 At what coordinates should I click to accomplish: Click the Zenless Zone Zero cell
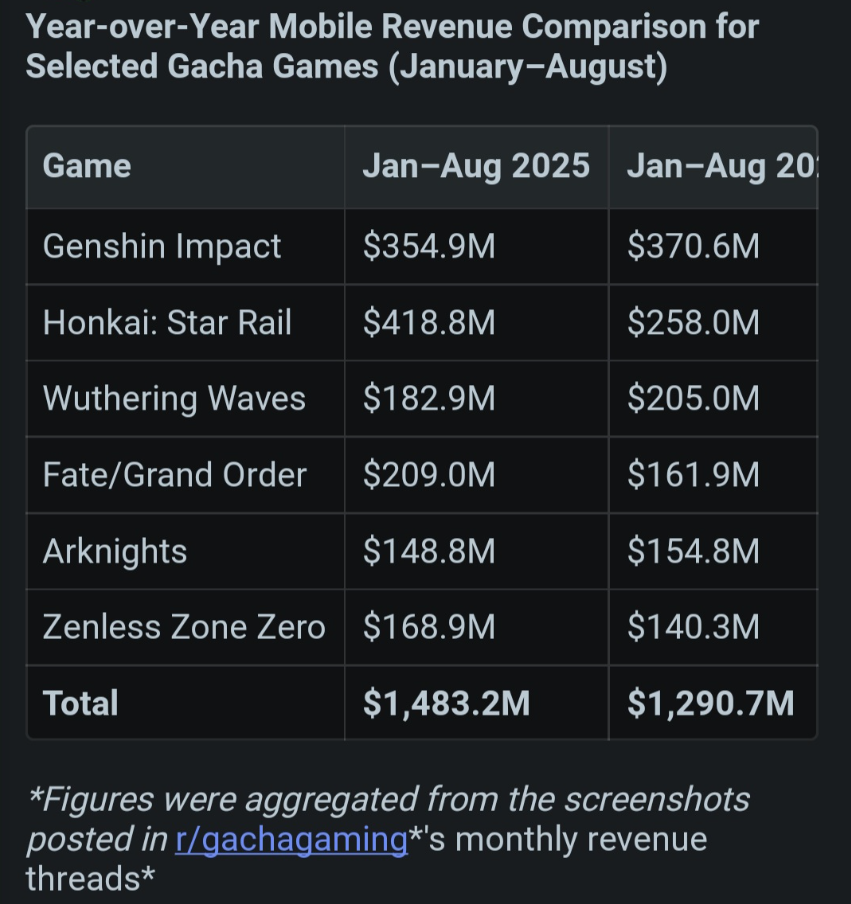pos(184,627)
